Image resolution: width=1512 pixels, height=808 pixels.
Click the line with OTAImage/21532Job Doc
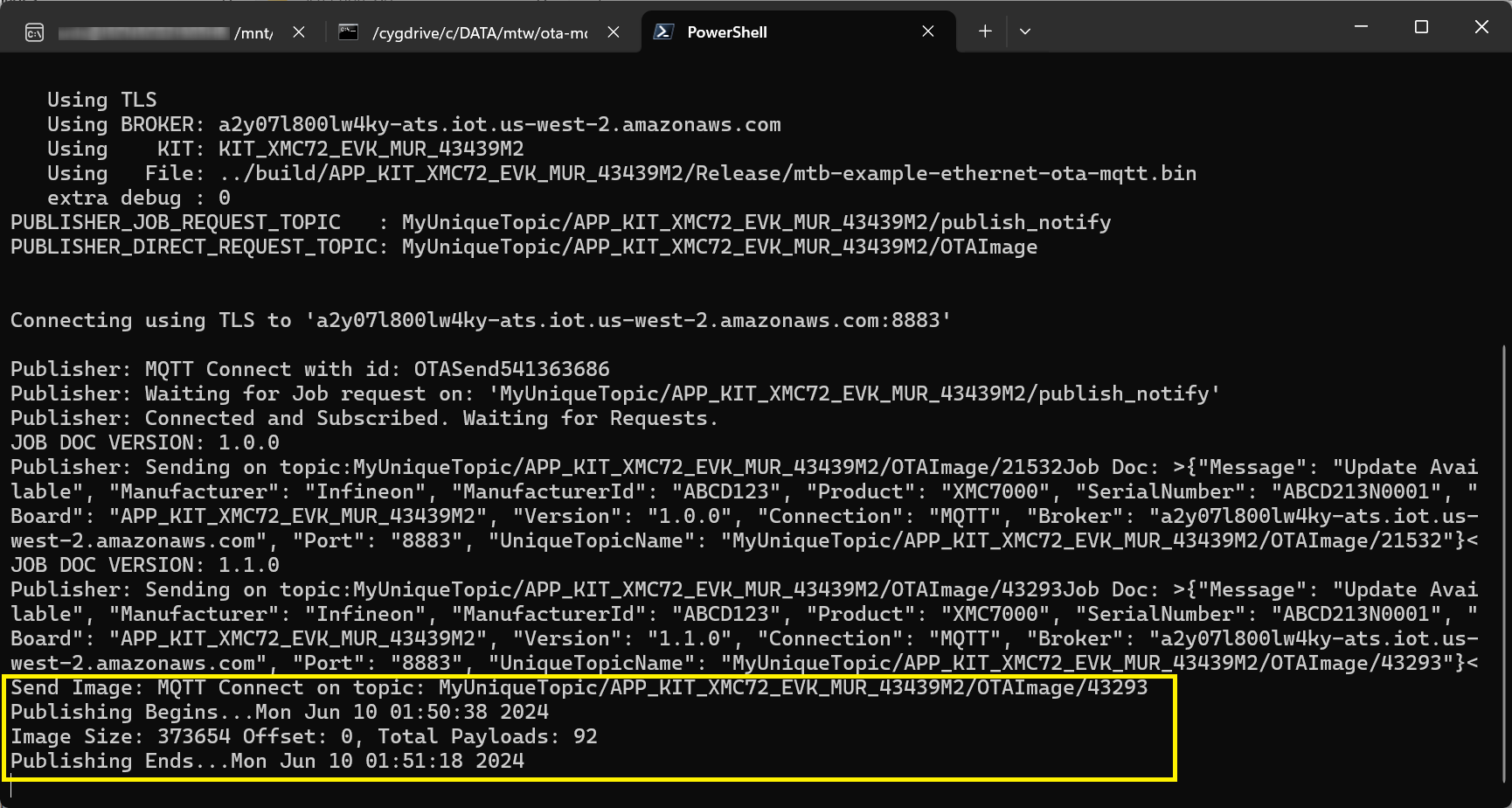point(745,467)
